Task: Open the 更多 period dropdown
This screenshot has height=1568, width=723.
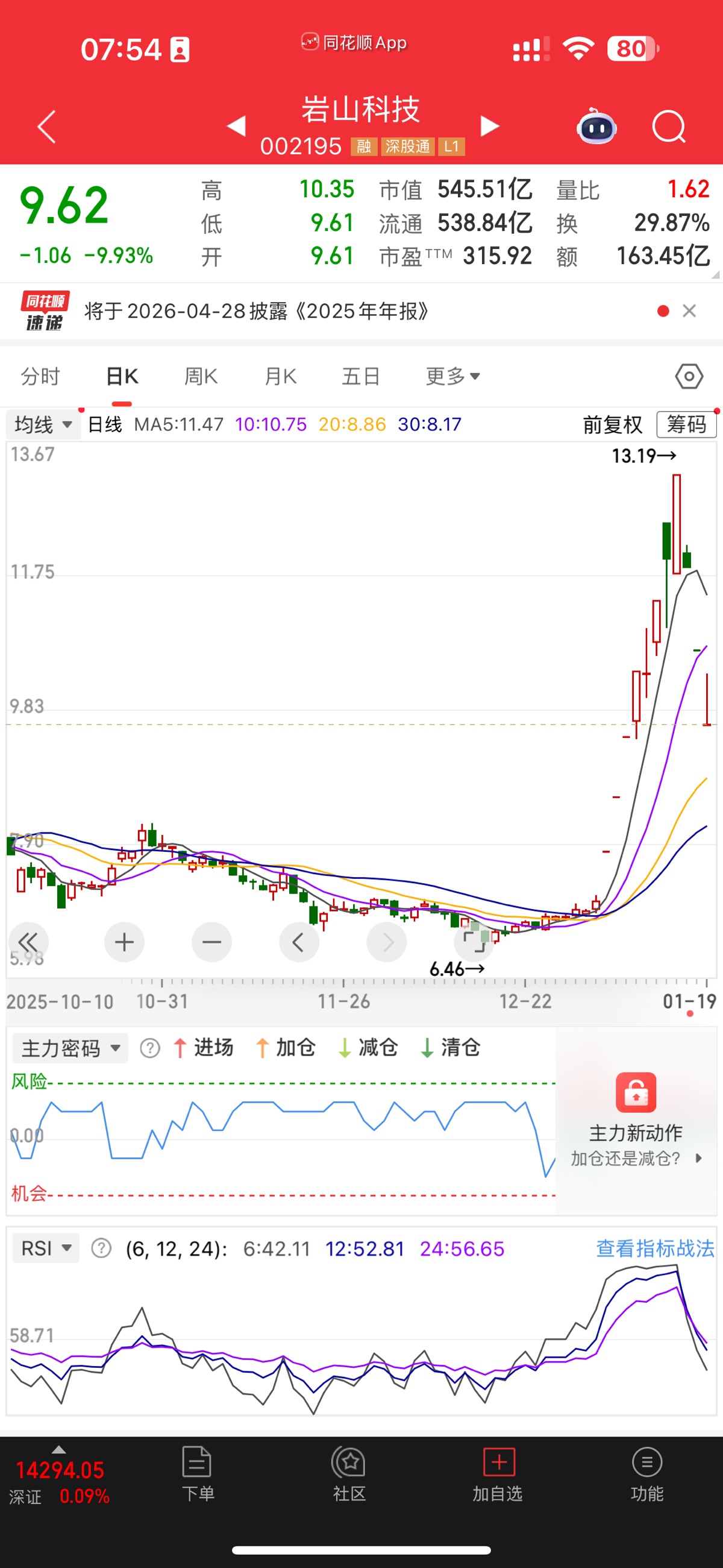Action: point(453,377)
